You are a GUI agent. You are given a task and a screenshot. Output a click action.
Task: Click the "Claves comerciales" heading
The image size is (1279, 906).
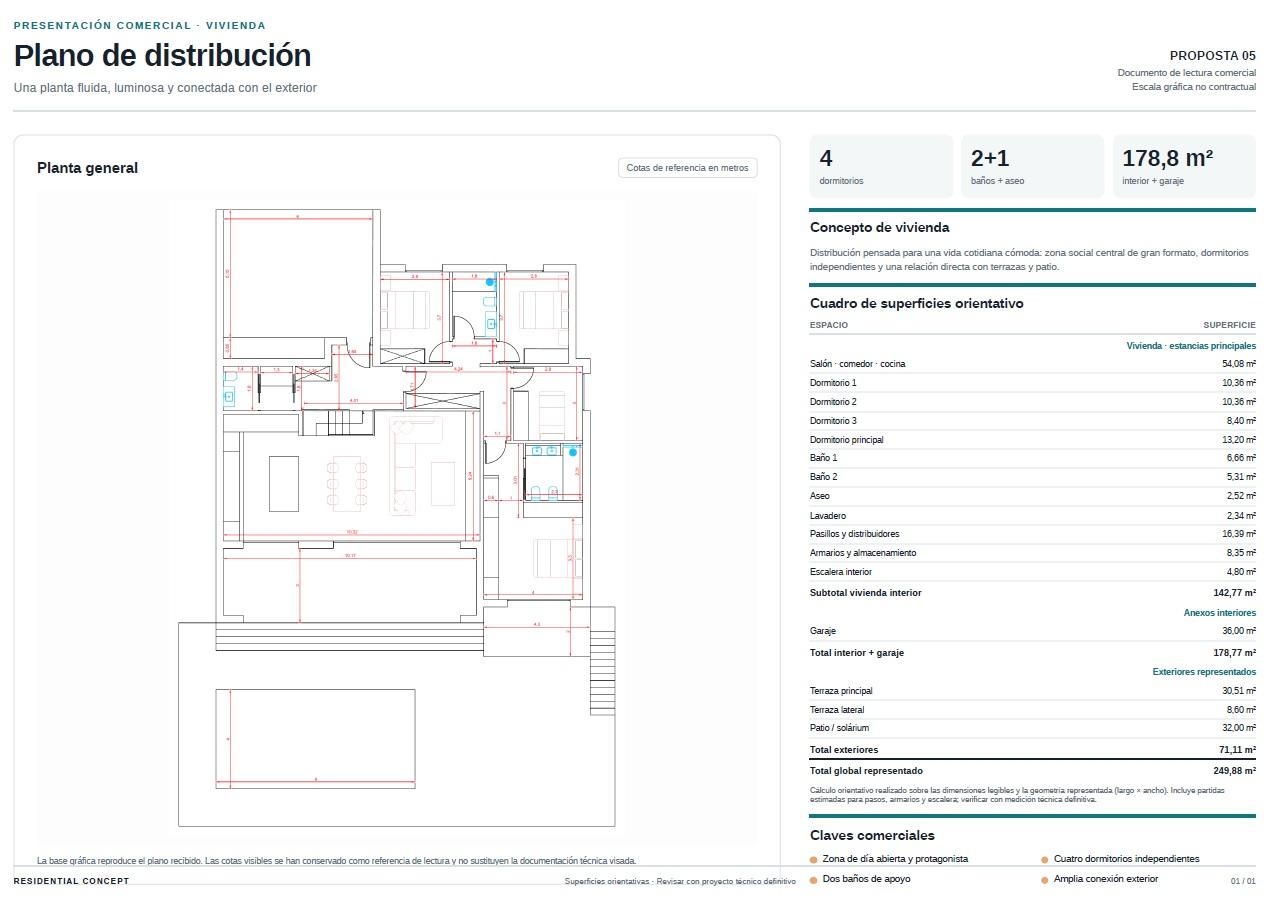click(x=872, y=836)
